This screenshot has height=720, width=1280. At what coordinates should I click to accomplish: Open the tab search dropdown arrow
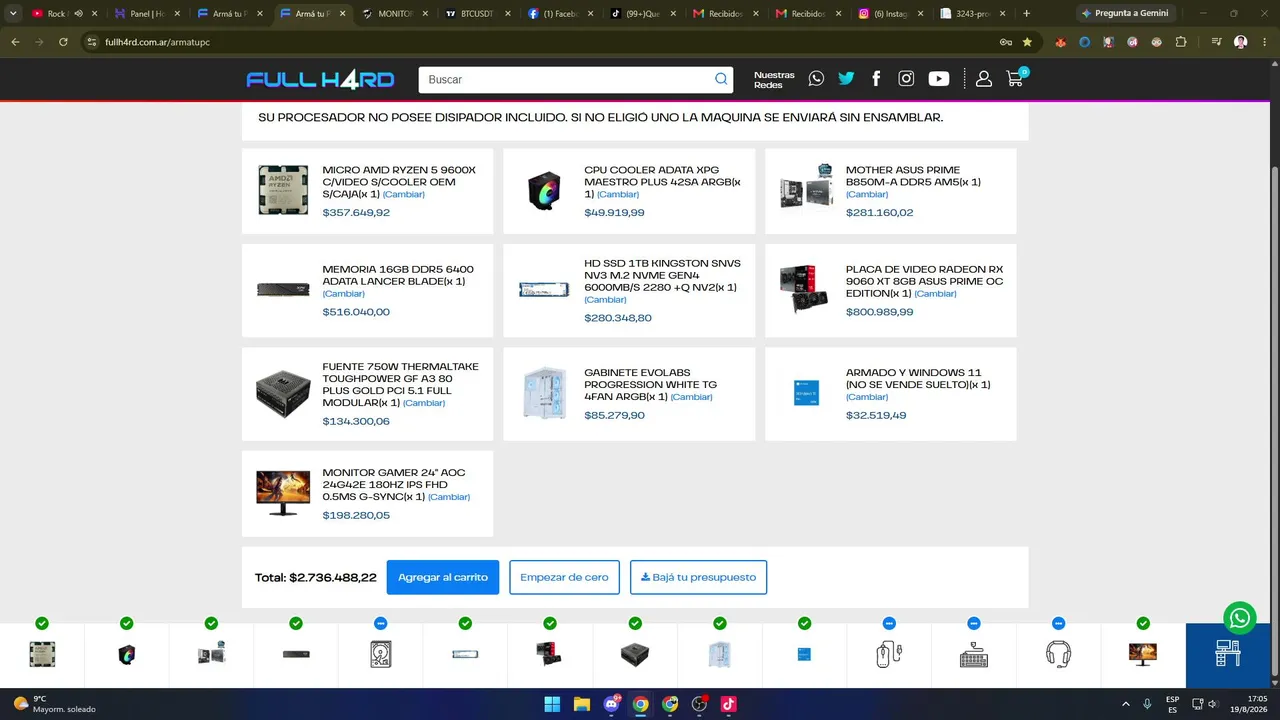[13, 14]
